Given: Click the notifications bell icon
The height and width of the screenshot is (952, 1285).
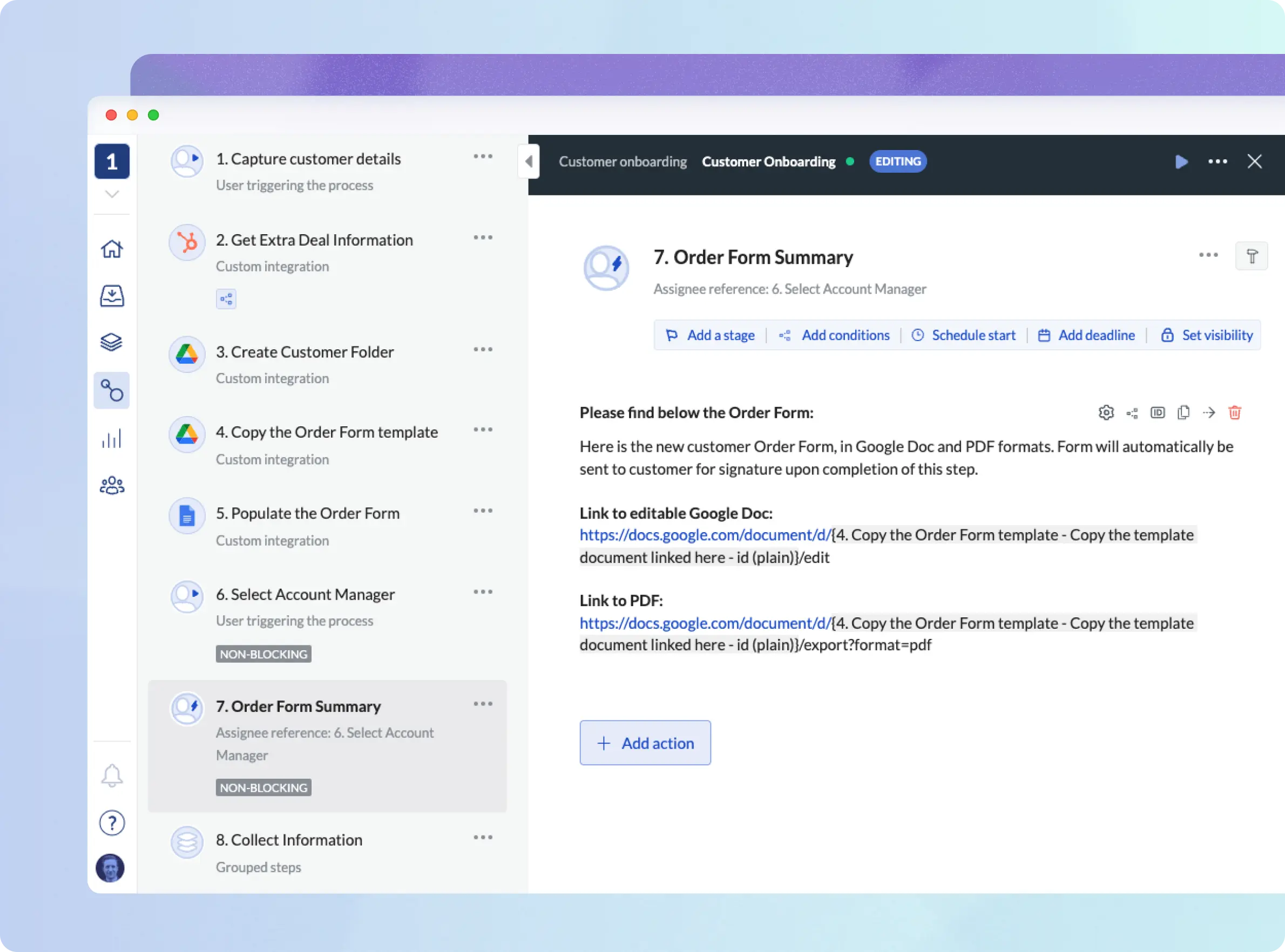Looking at the screenshot, I should 112,775.
